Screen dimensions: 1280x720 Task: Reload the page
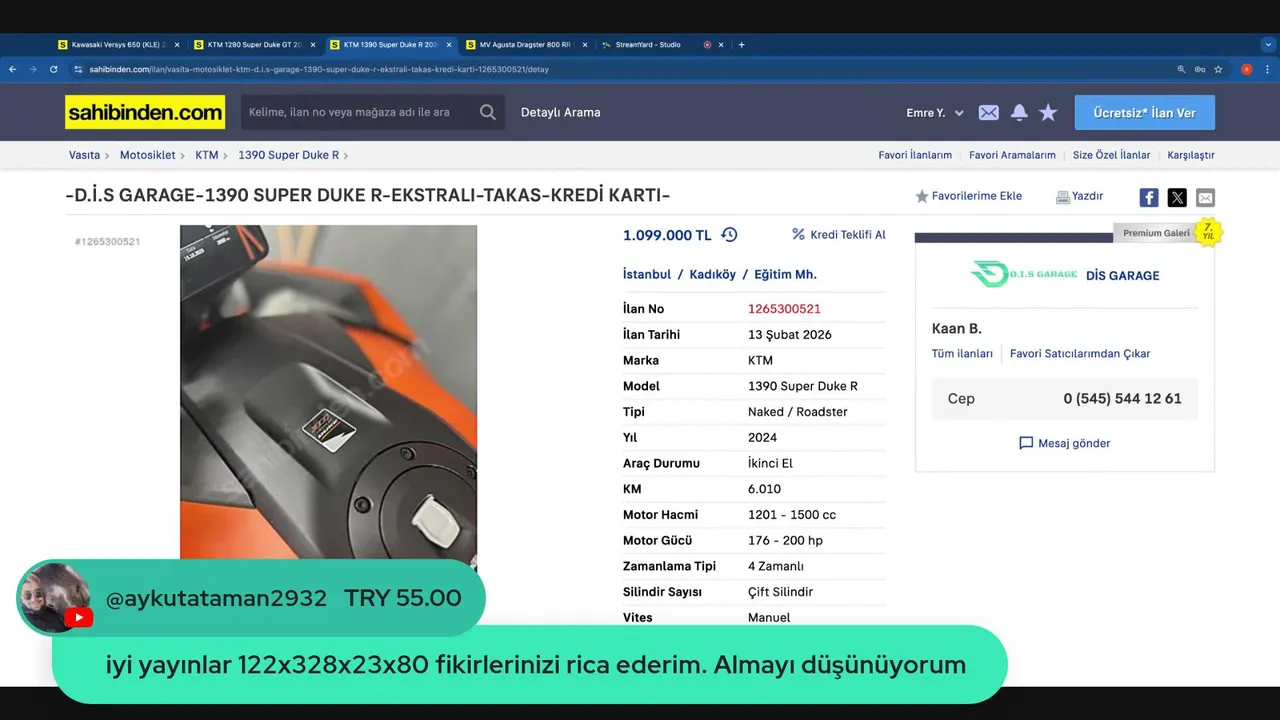click(54, 69)
